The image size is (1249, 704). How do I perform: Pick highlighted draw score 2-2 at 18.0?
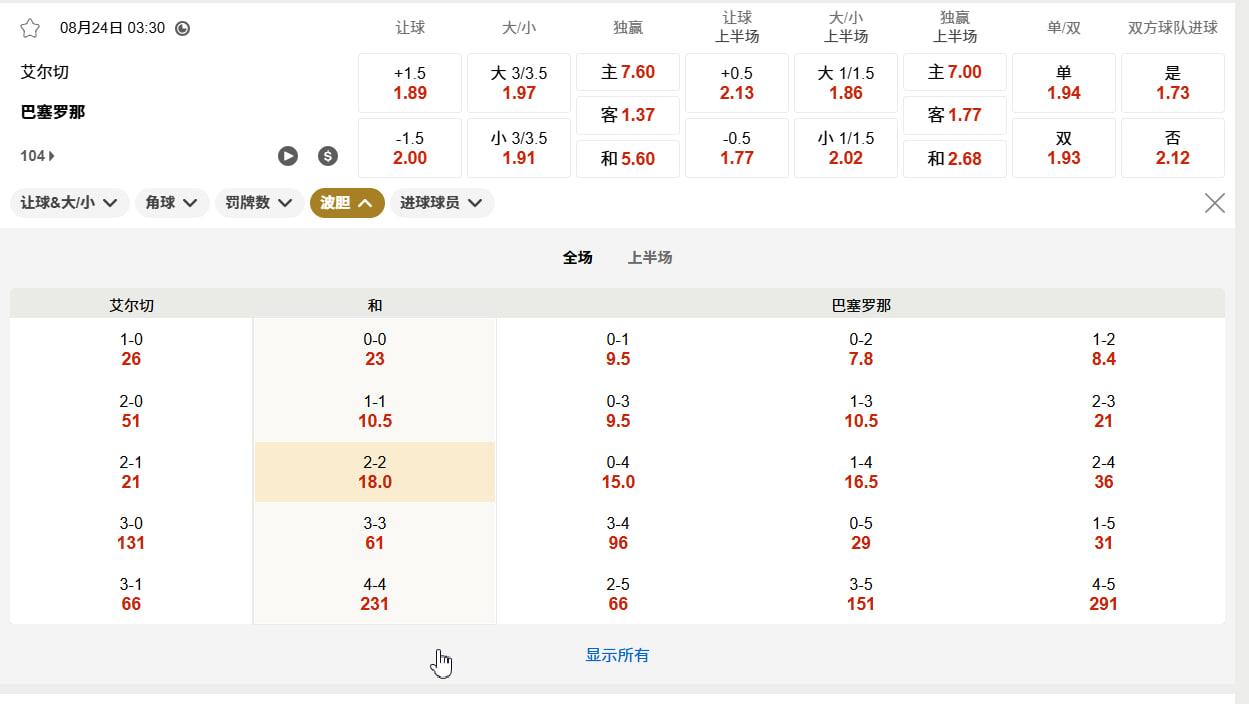coord(375,472)
